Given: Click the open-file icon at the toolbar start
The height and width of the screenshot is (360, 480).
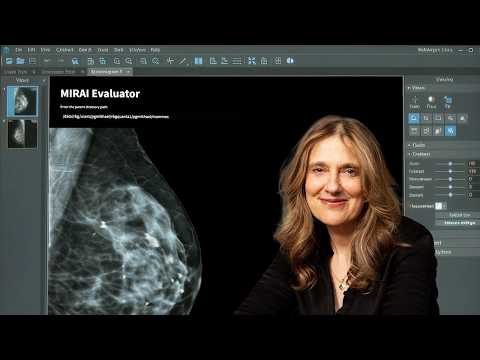Looking at the screenshot, I should coord(9,61).
